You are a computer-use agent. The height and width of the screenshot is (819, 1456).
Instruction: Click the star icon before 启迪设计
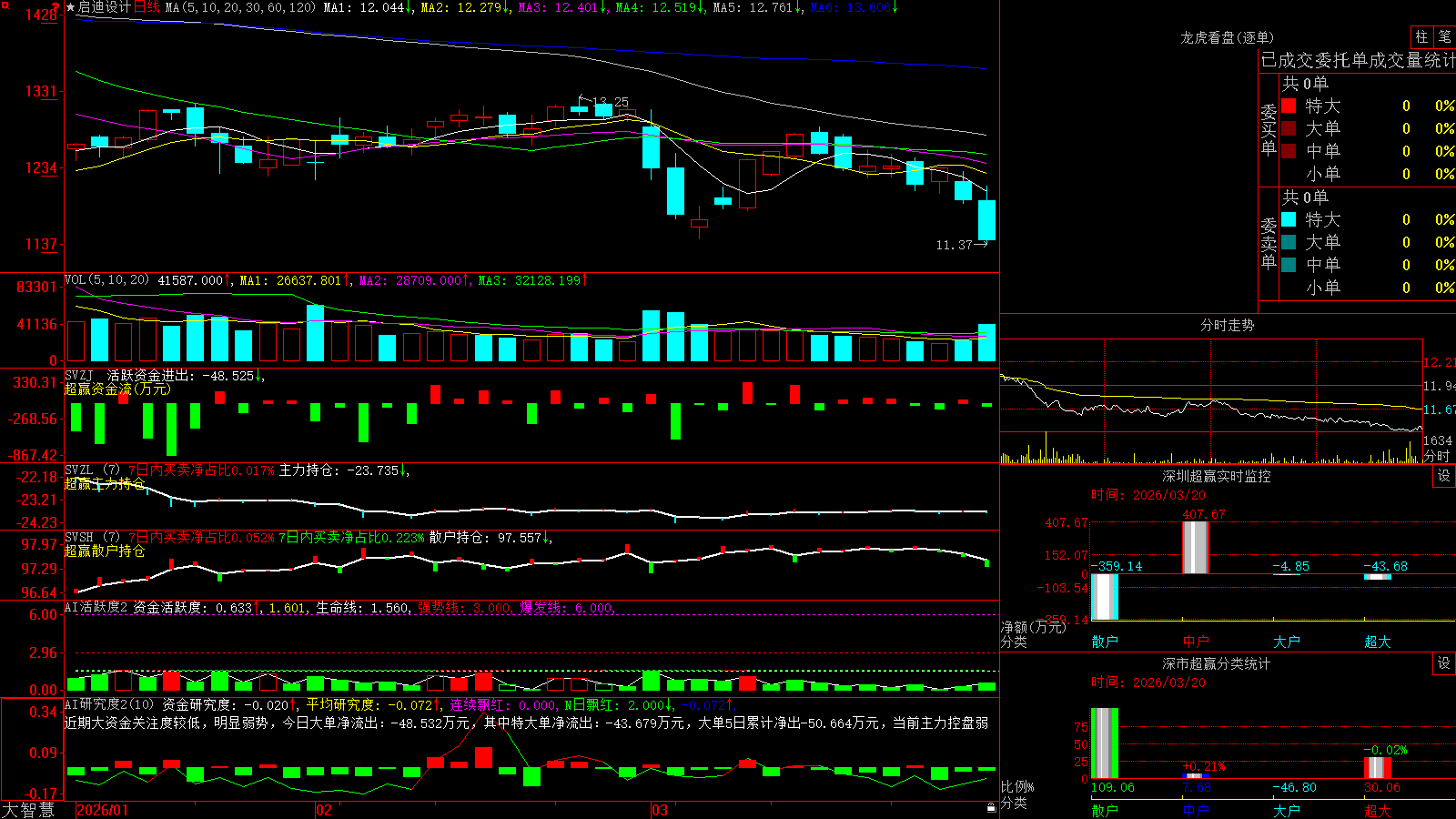tap(71, 7)
